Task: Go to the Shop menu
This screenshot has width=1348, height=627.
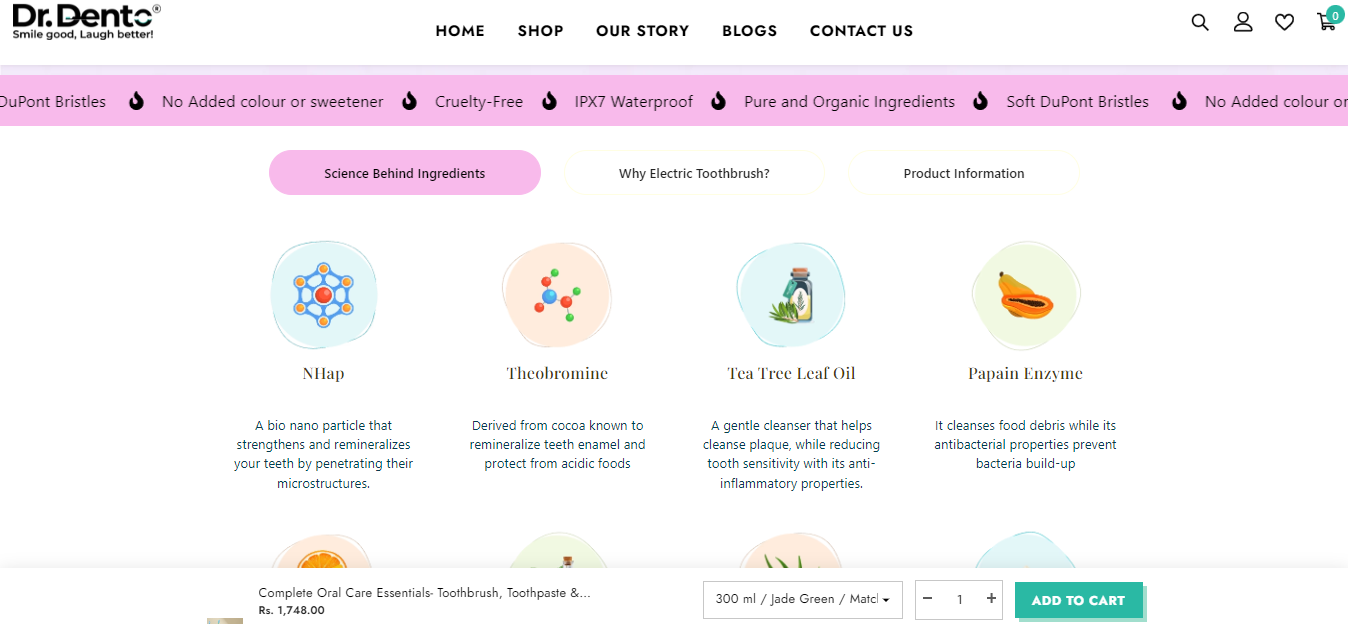Action: pyautogui.click(x=540, y=31)
